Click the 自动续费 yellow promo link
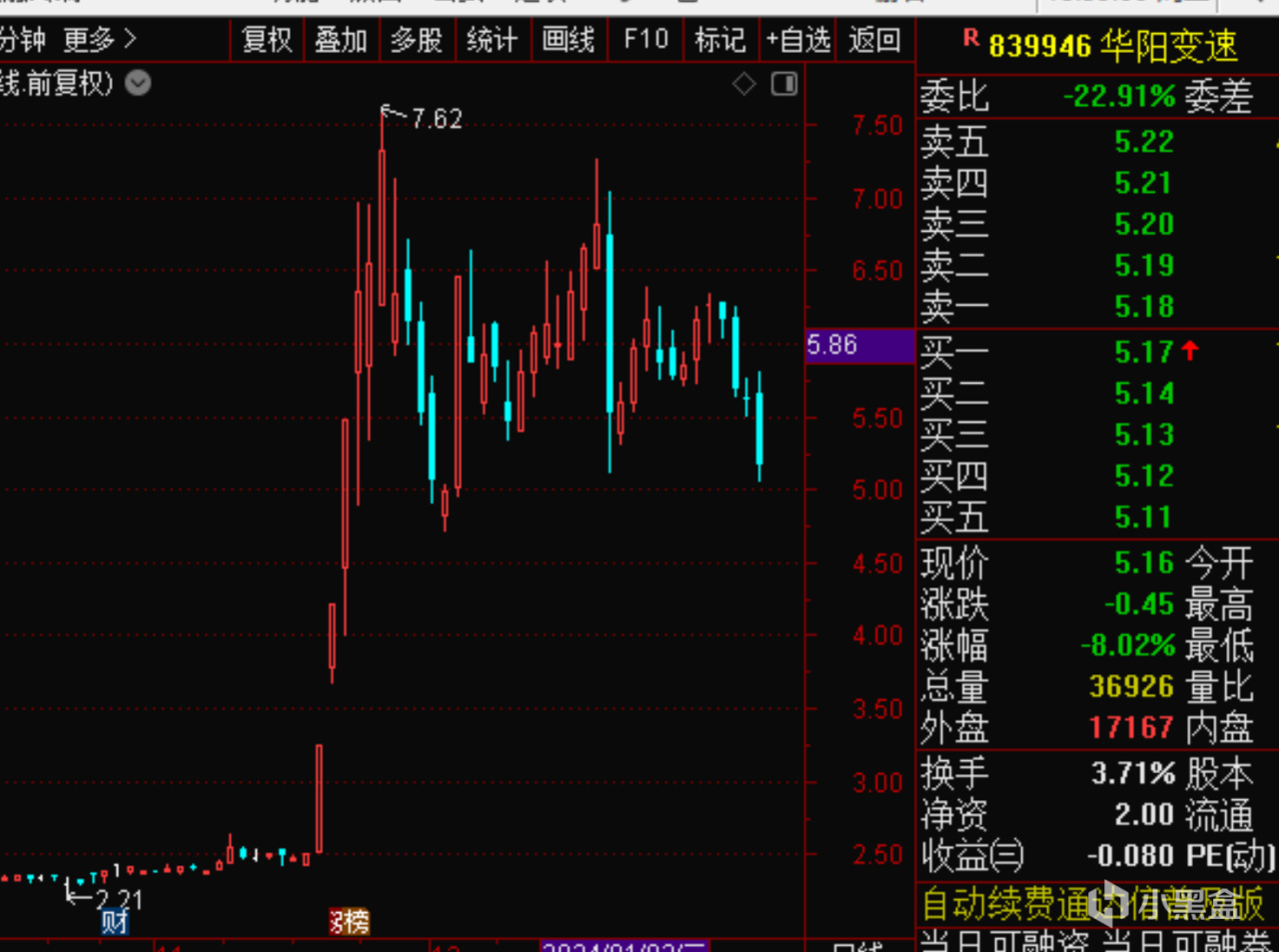 tap(1093, 904)
